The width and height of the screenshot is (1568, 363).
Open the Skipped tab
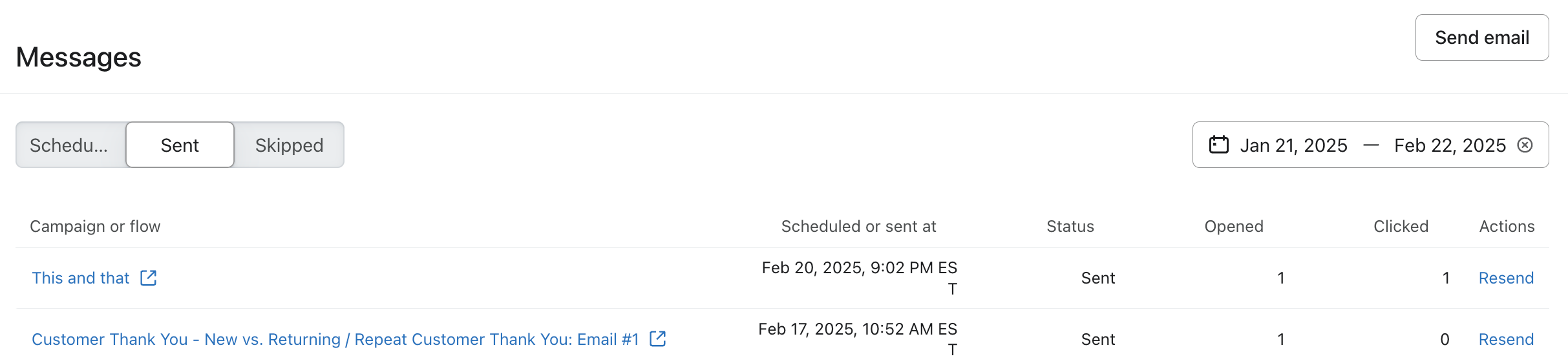(289, 145)
